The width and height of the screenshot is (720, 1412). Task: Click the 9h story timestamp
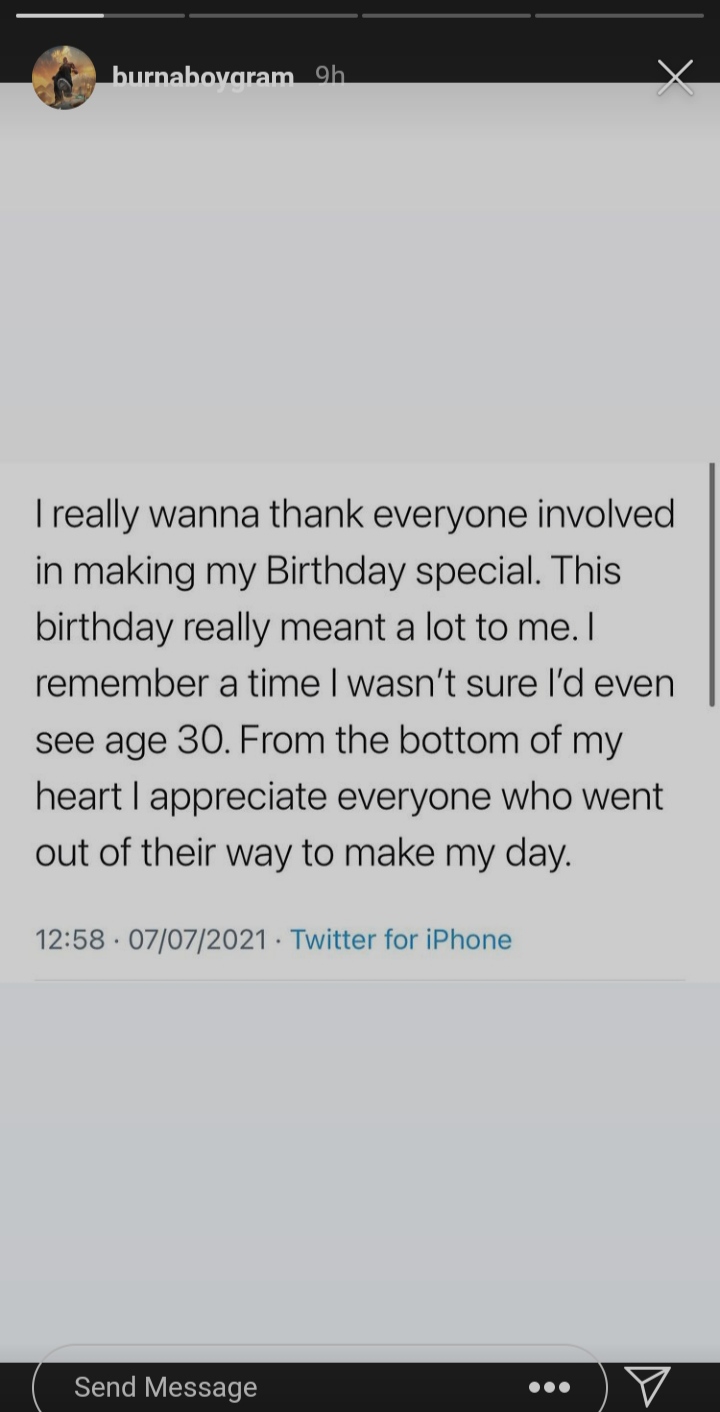click(x=330, y=77)
